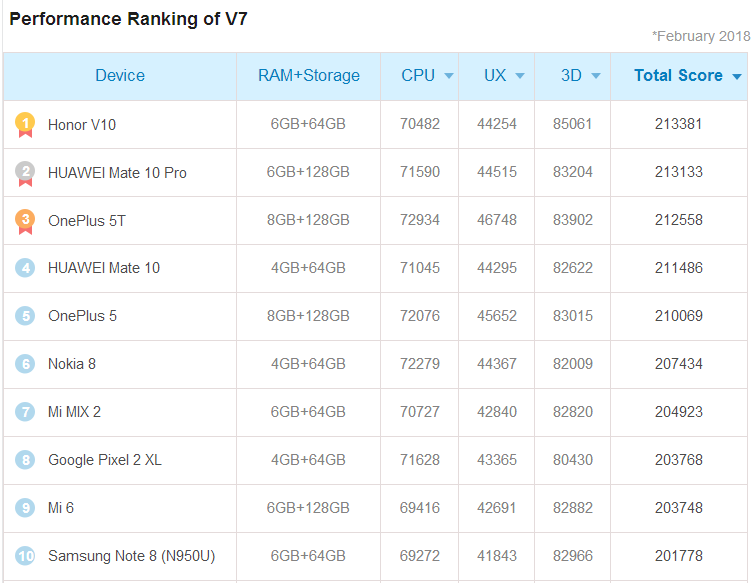
Task: Click the UX column header label
Action: (x=495, y=75)
